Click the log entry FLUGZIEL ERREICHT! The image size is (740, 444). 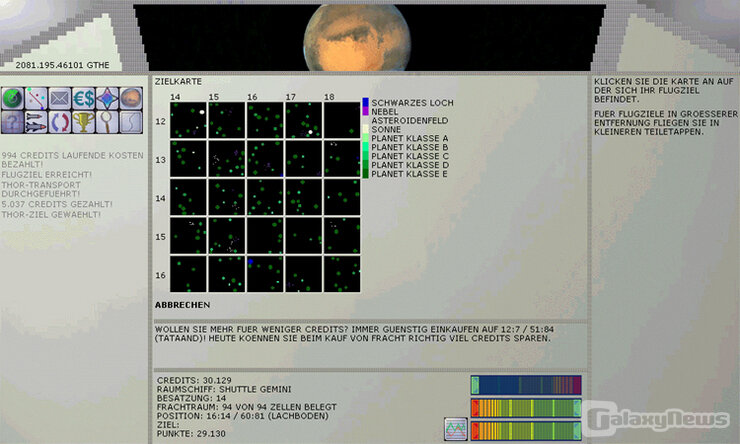coord(47,175)
